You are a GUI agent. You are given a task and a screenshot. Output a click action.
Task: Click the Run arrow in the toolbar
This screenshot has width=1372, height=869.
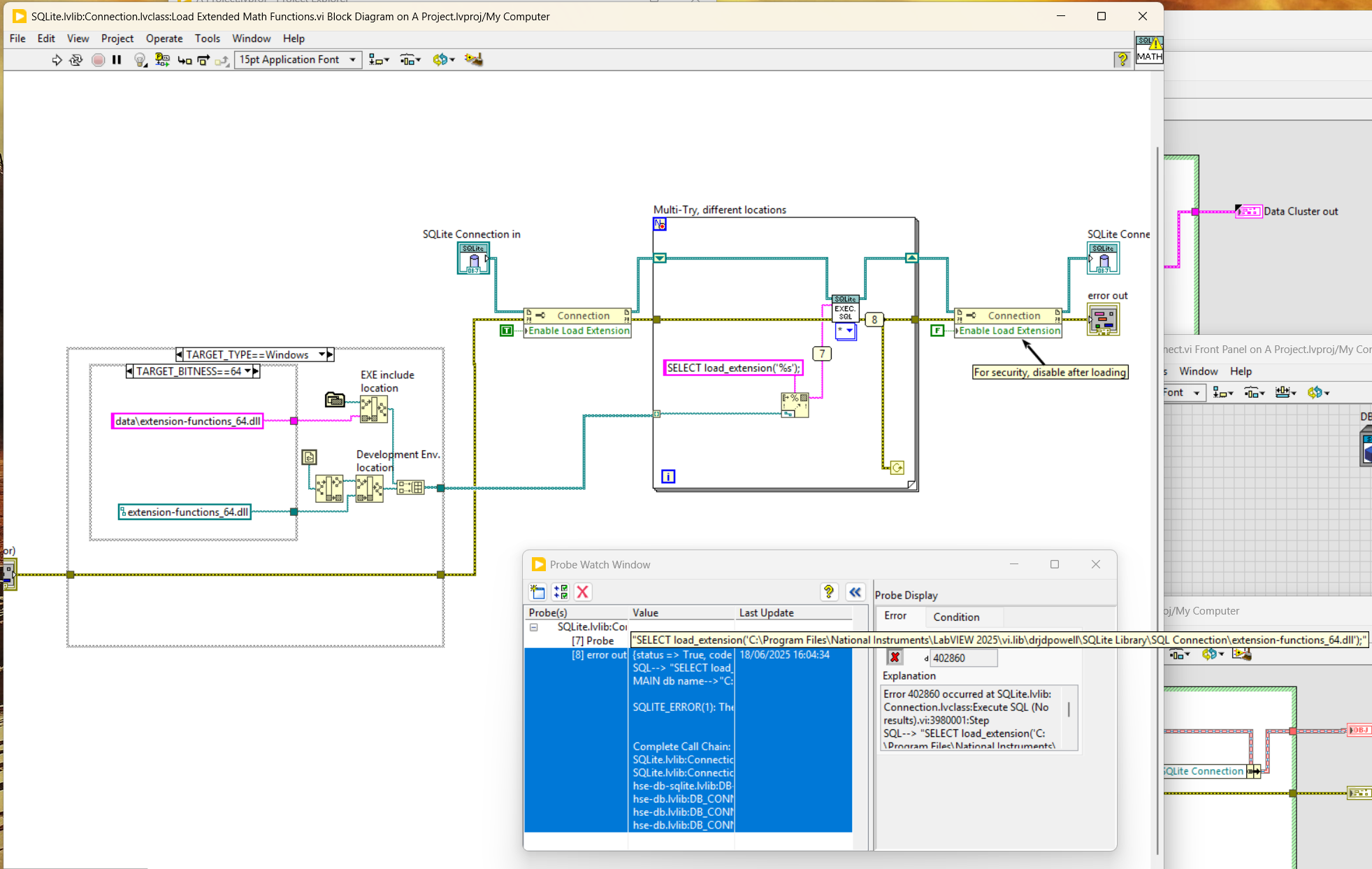[x=57, y=60]
